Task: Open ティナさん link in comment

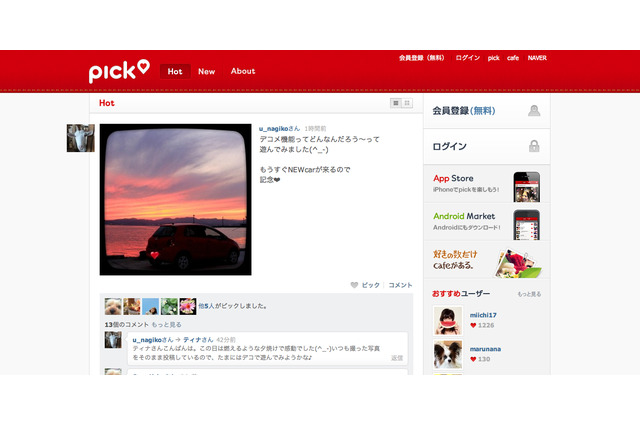Action: (198, 339)
